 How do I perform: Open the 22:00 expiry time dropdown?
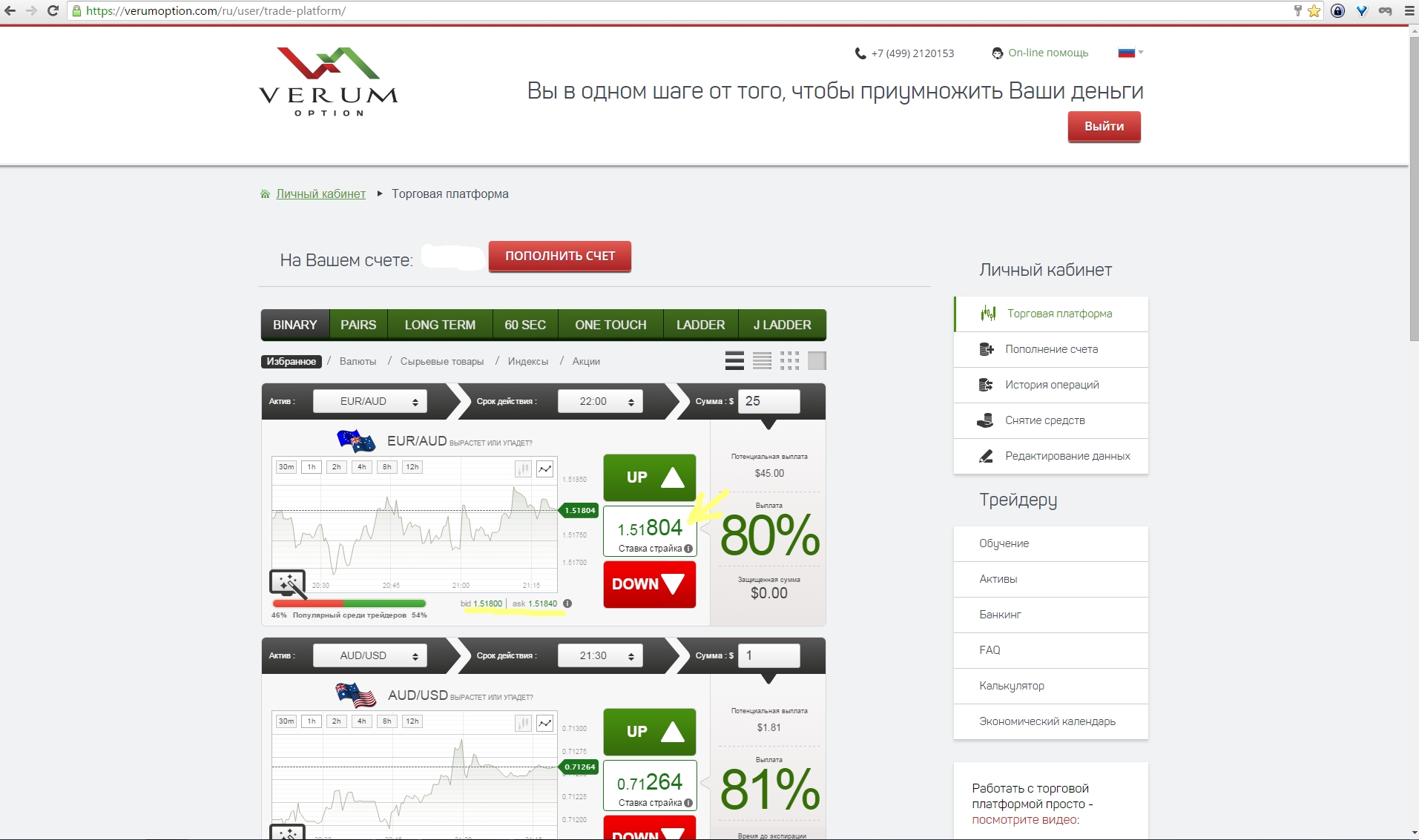click(600, 401)
